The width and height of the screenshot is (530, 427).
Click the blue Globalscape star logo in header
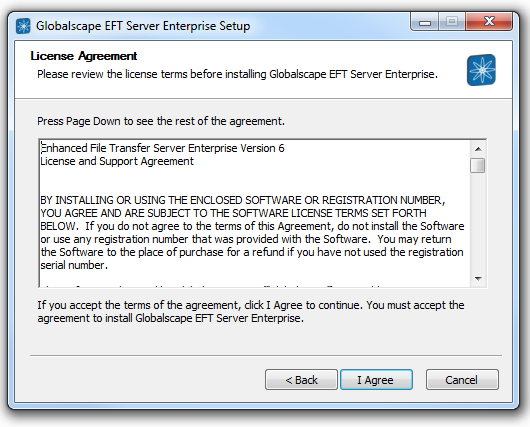tap(481, 70)
